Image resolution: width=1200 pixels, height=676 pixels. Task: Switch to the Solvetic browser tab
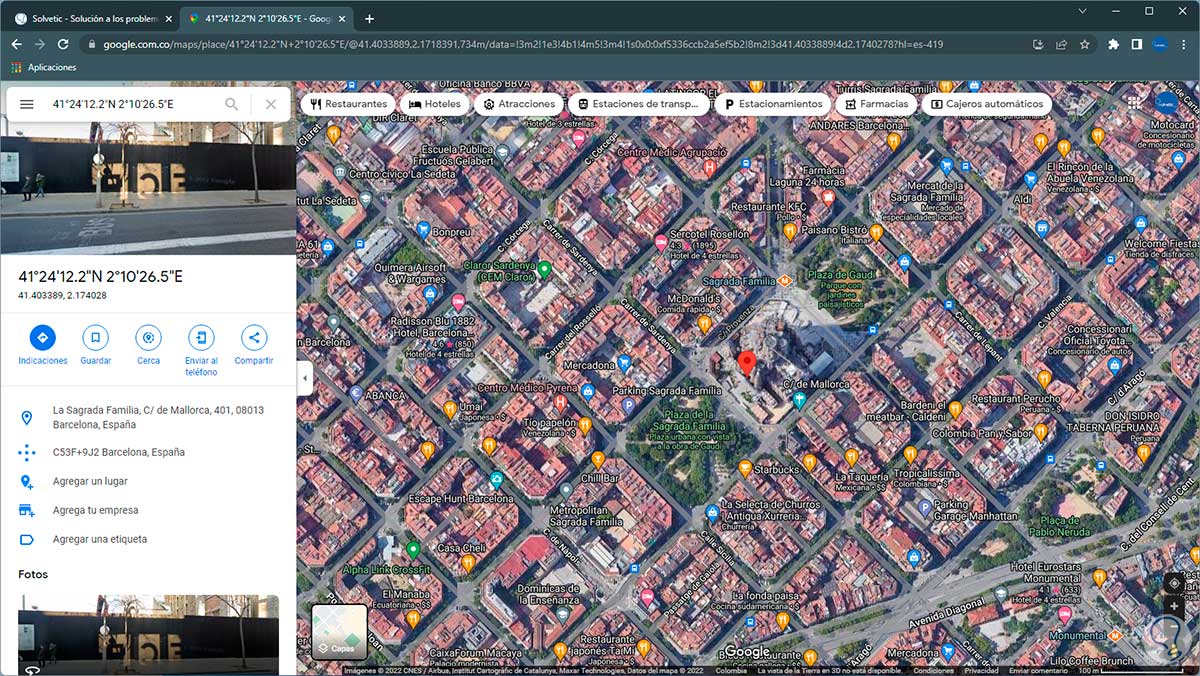click(92, 19)
